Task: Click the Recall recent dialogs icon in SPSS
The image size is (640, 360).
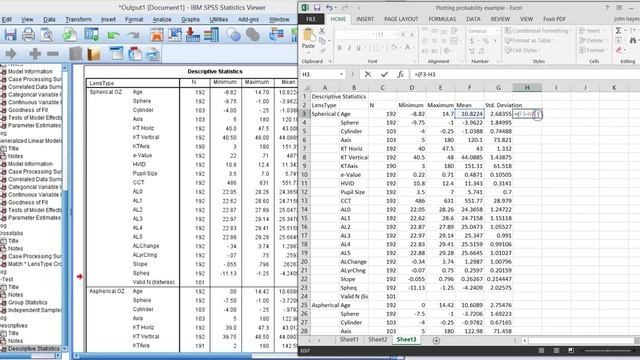Action: (91, 35)
